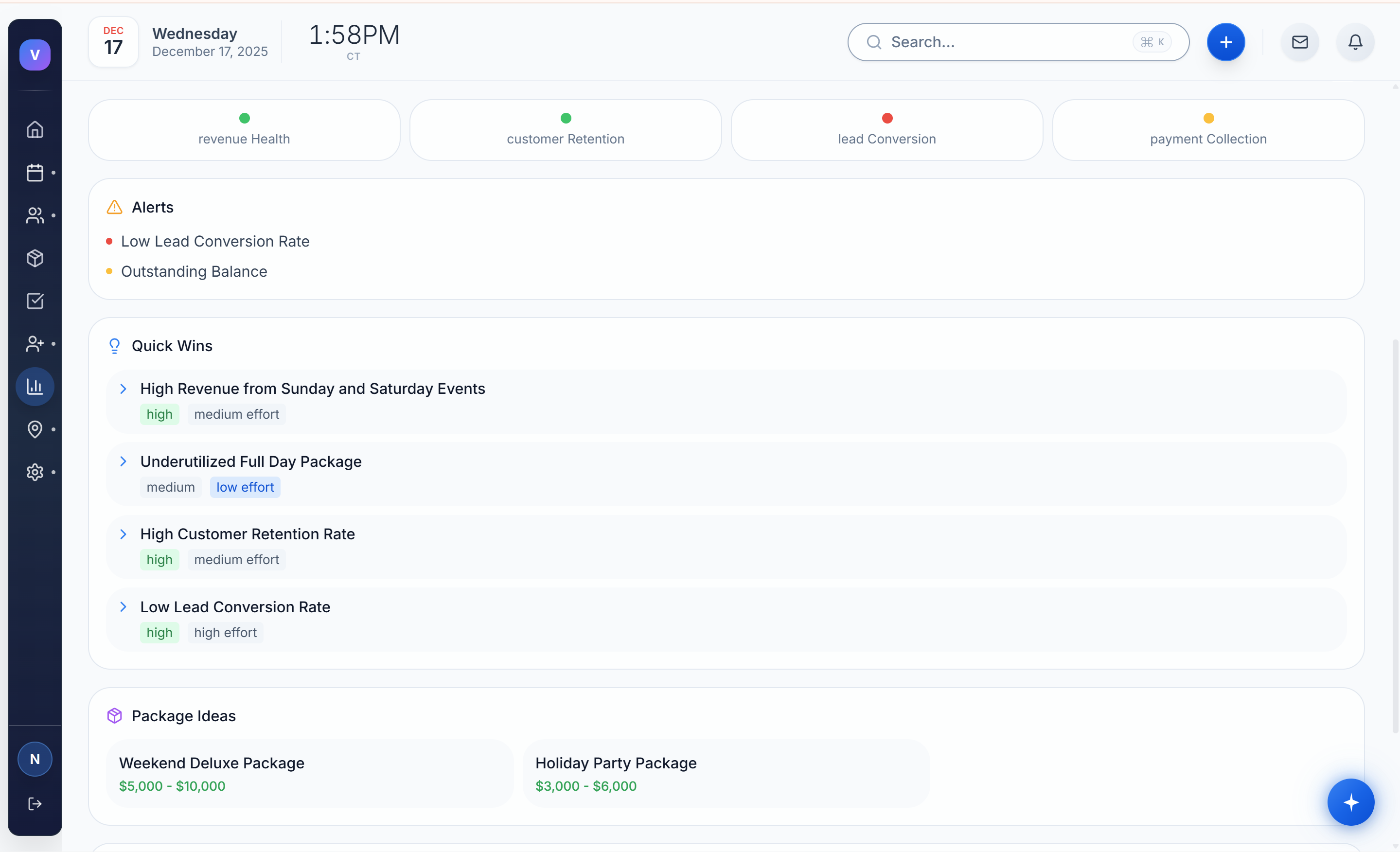The width and height of the screenshot is (1400, 852).
Task: Select the revenue Health status card
Action: 244,130
